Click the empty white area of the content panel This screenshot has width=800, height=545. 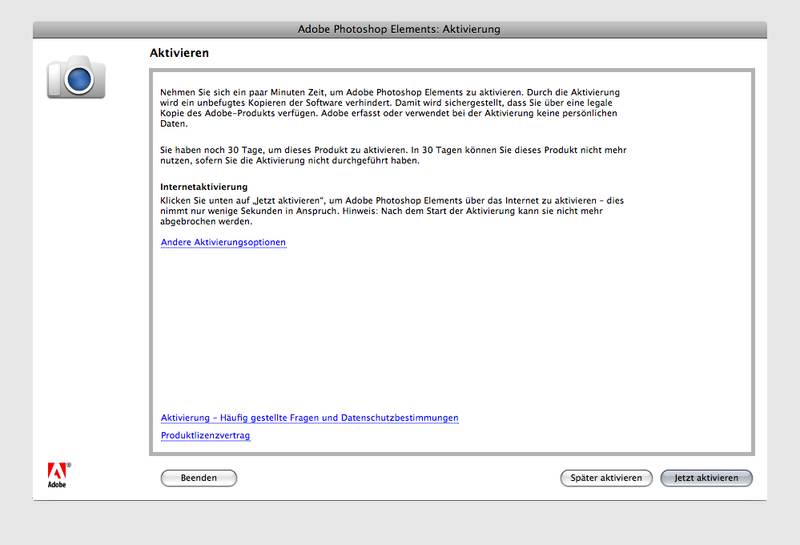click(x=450, y=330)
